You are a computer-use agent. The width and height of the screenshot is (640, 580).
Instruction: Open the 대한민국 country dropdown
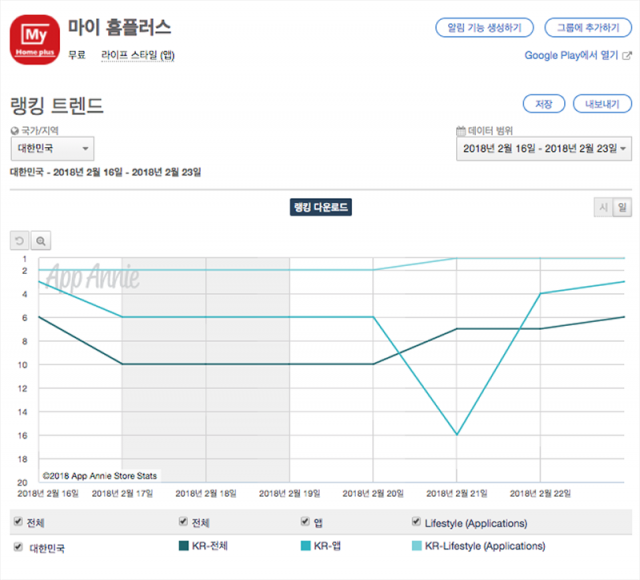tap(52, 149)
